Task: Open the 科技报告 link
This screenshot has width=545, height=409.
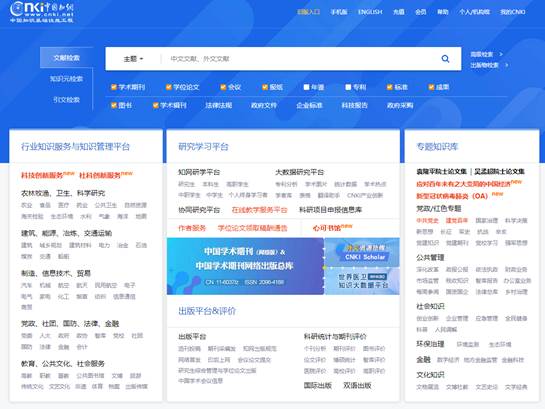Action: pyautogui.click(x=355, y=105)
